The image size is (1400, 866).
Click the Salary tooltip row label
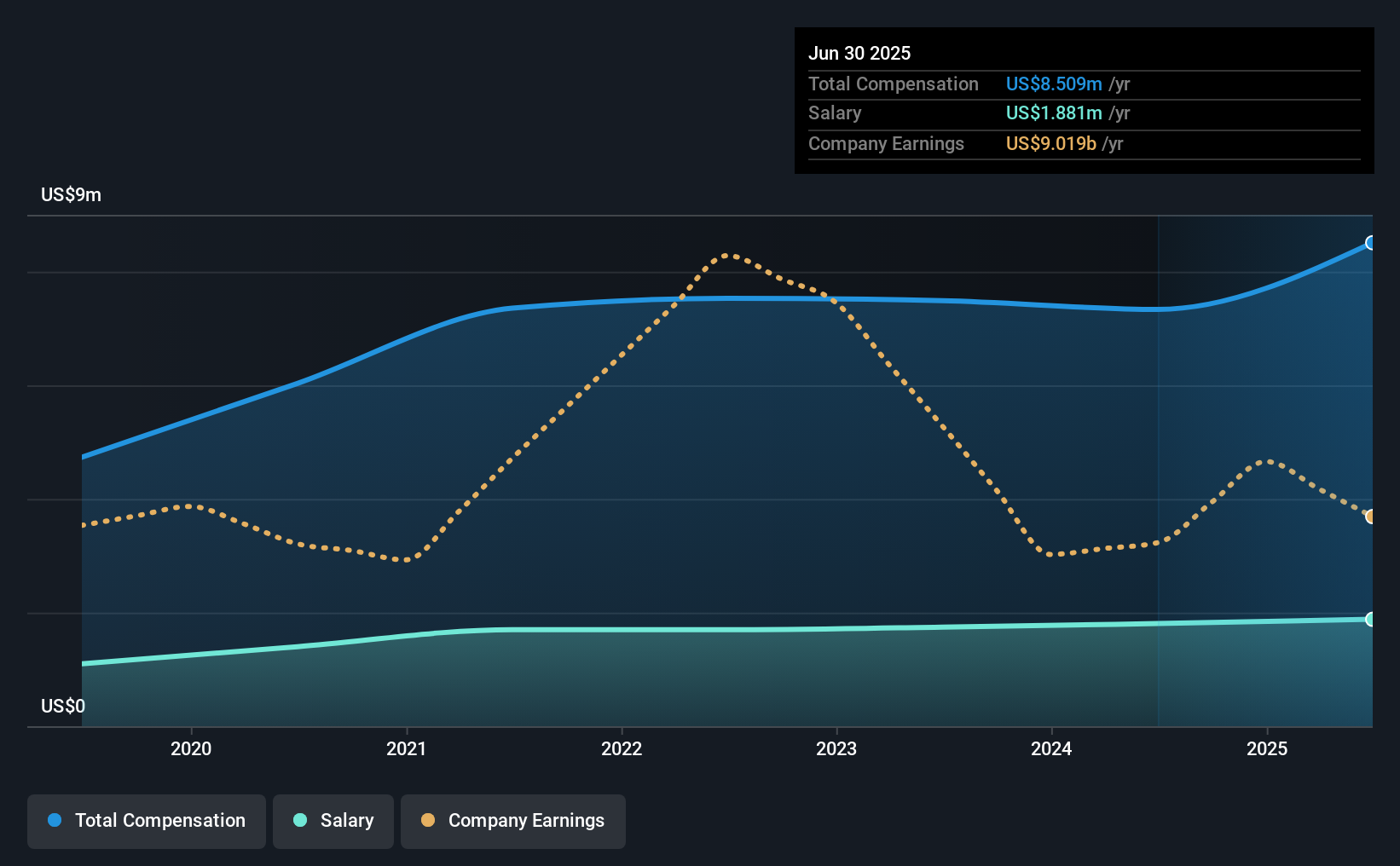(835, 113)
